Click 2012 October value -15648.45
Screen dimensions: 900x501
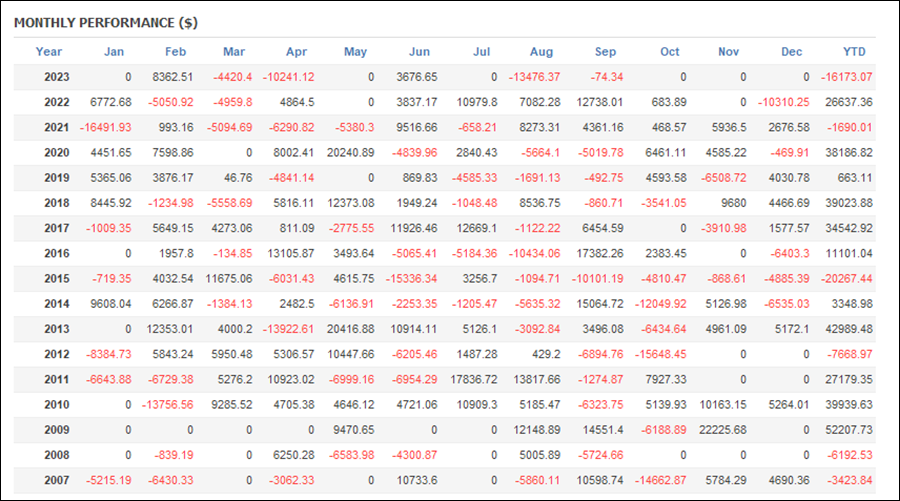661,354
